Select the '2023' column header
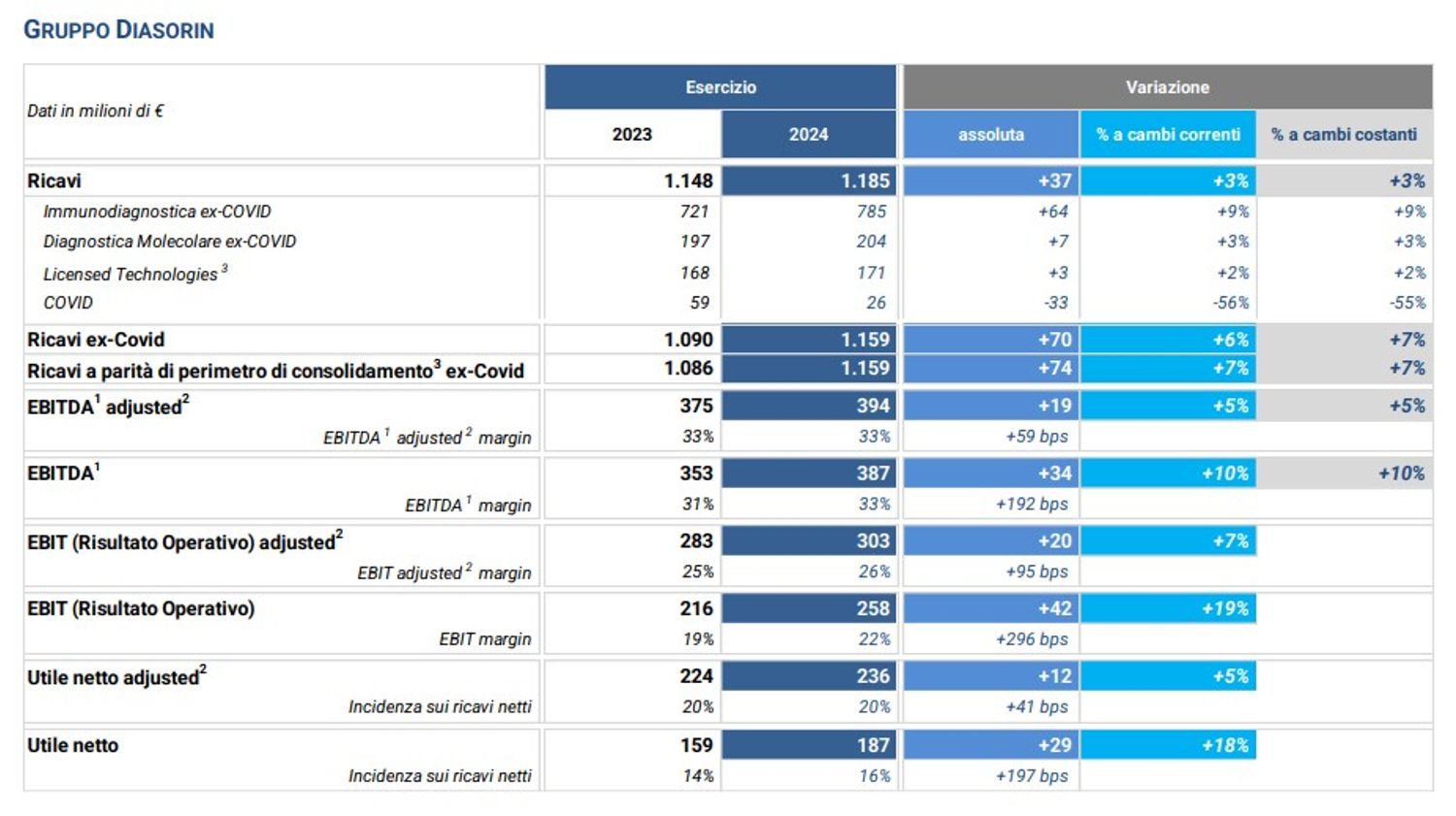This screenshot has width=1456, height=816. (632, 135)
